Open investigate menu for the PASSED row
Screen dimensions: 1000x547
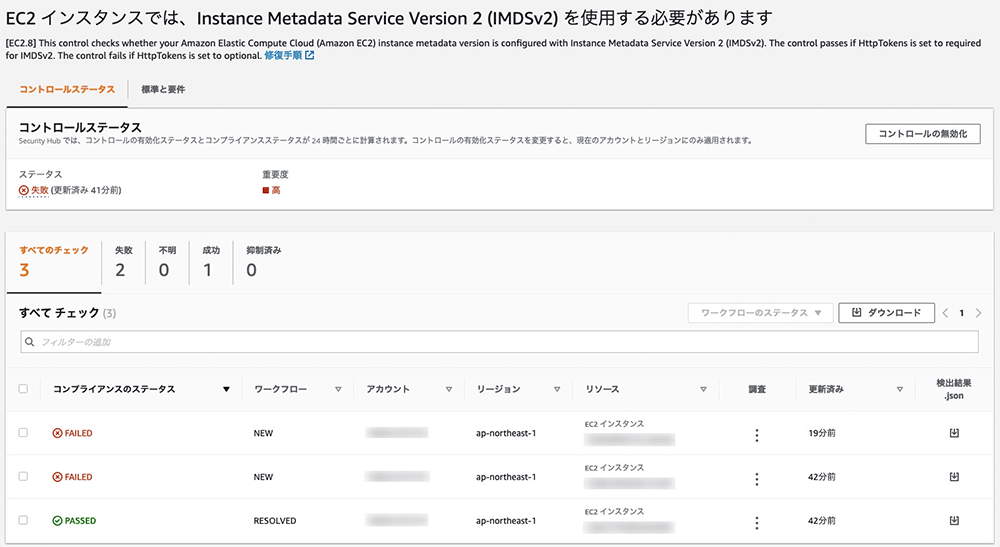tap(757, 523)
